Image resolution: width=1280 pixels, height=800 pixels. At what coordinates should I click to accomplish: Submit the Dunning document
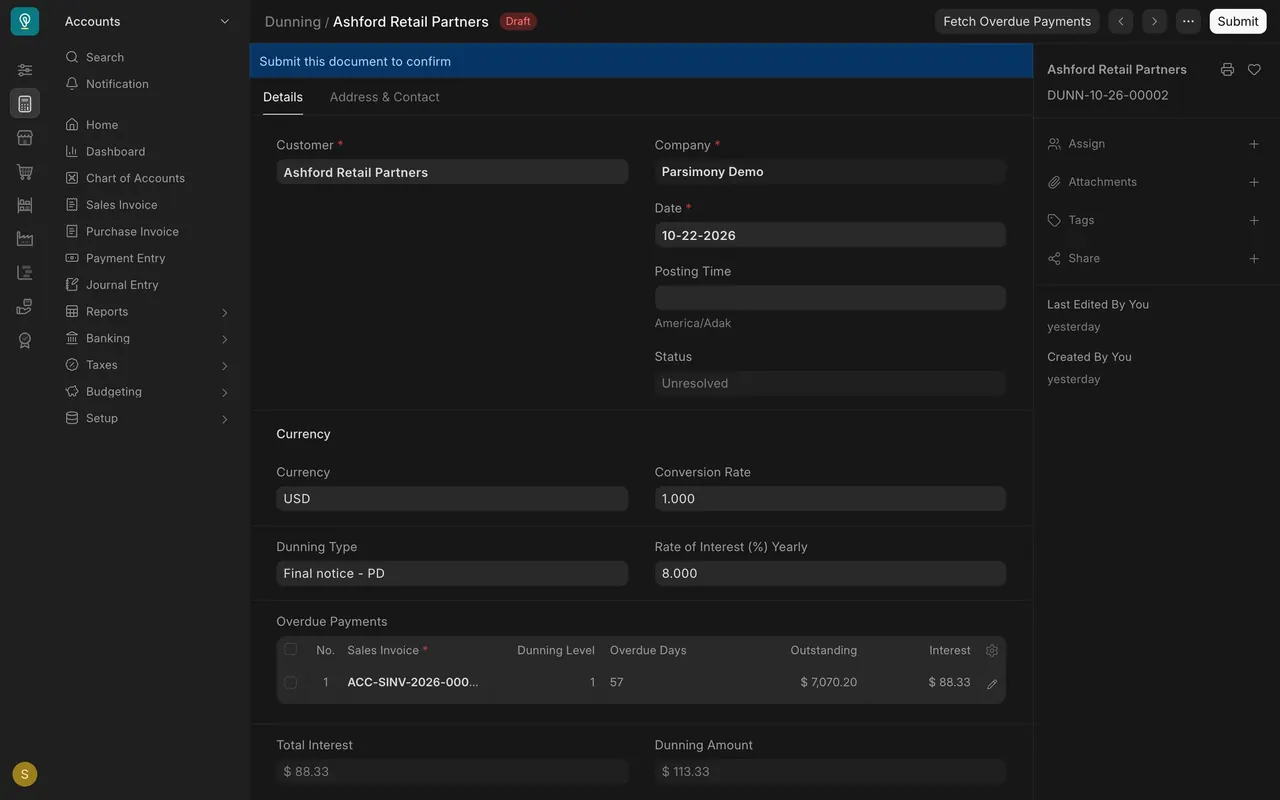(x=1238, y=21)
